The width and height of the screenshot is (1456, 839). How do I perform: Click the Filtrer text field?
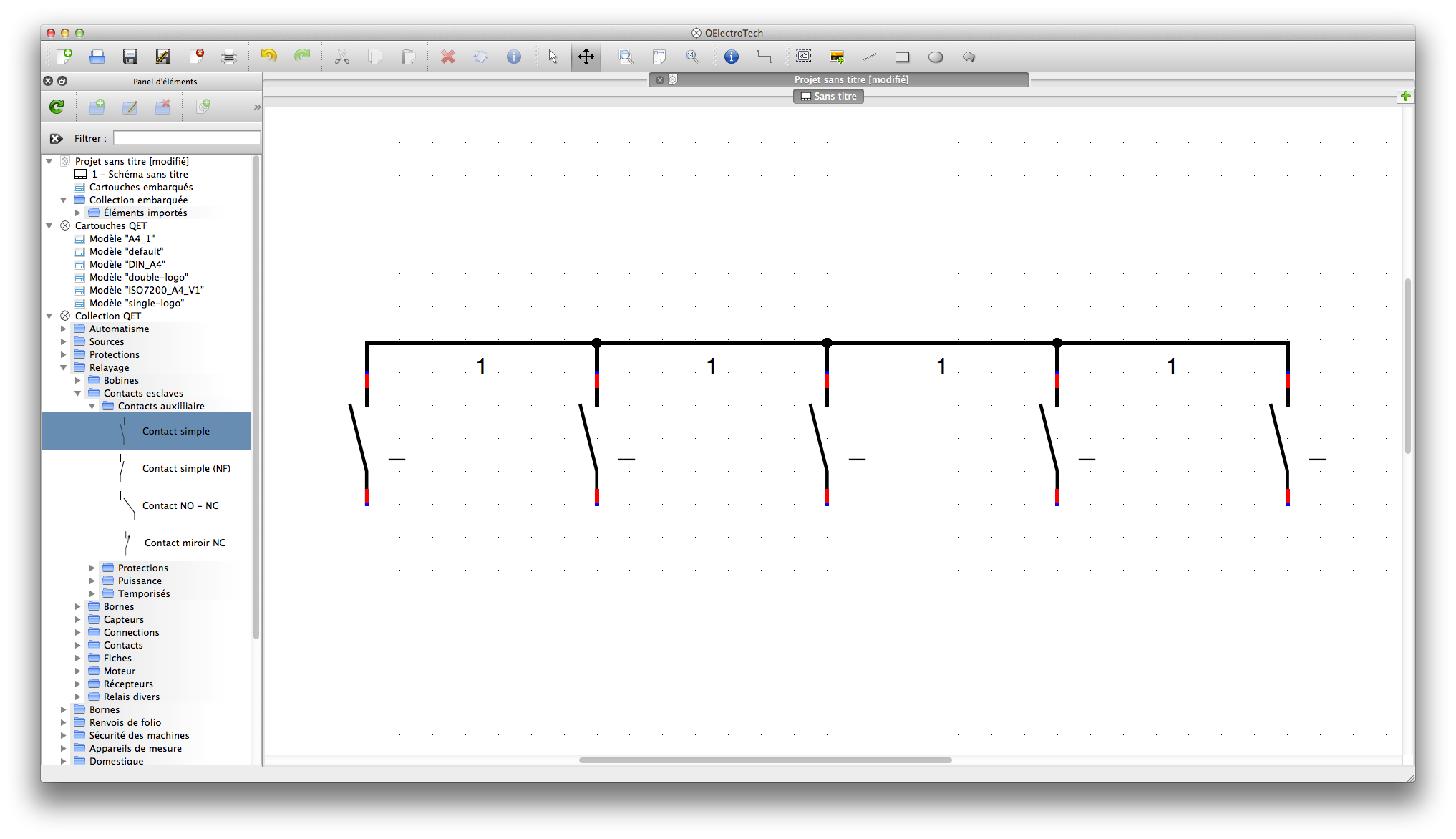tap(186, 138)
